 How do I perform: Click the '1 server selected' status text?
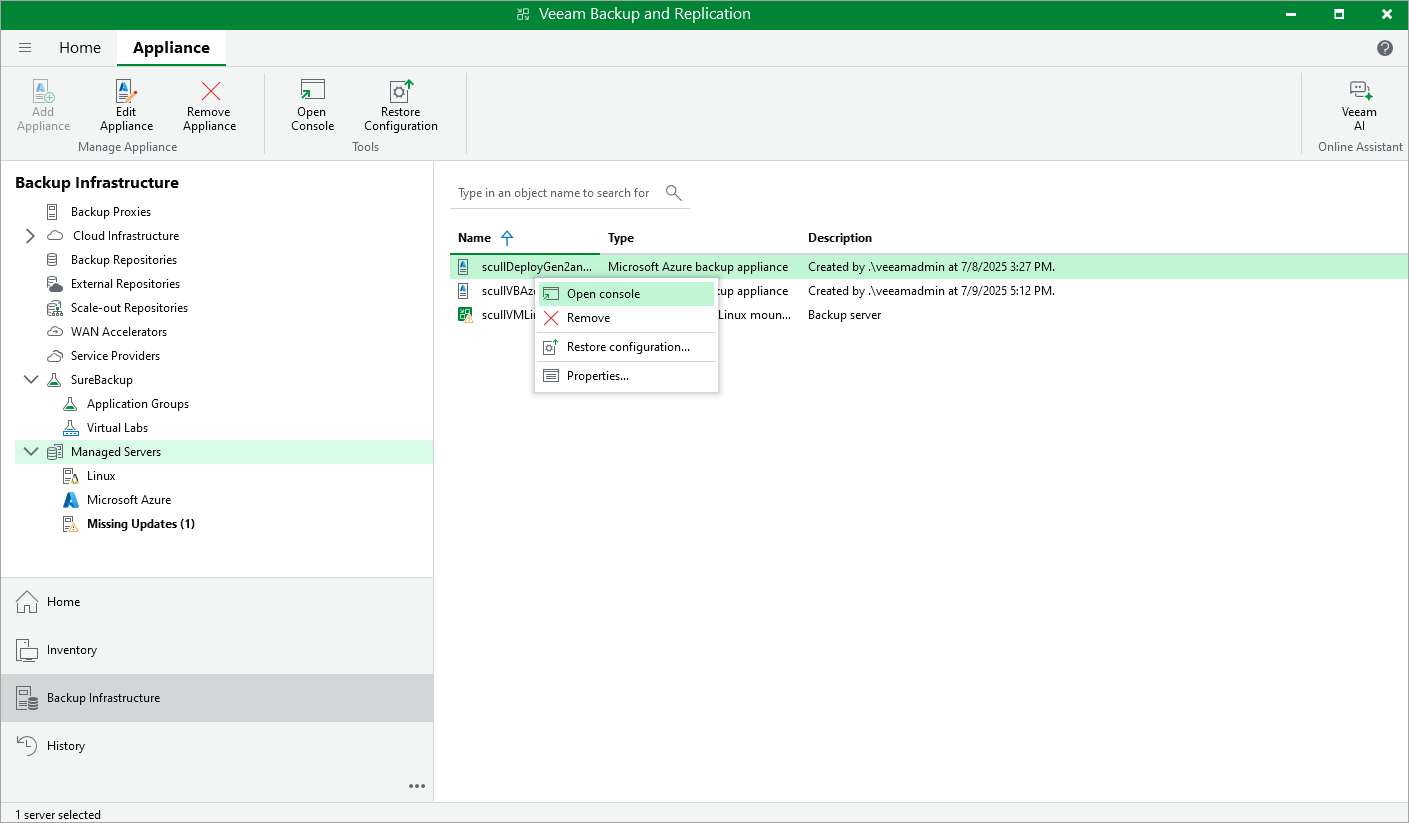(58, 815)
